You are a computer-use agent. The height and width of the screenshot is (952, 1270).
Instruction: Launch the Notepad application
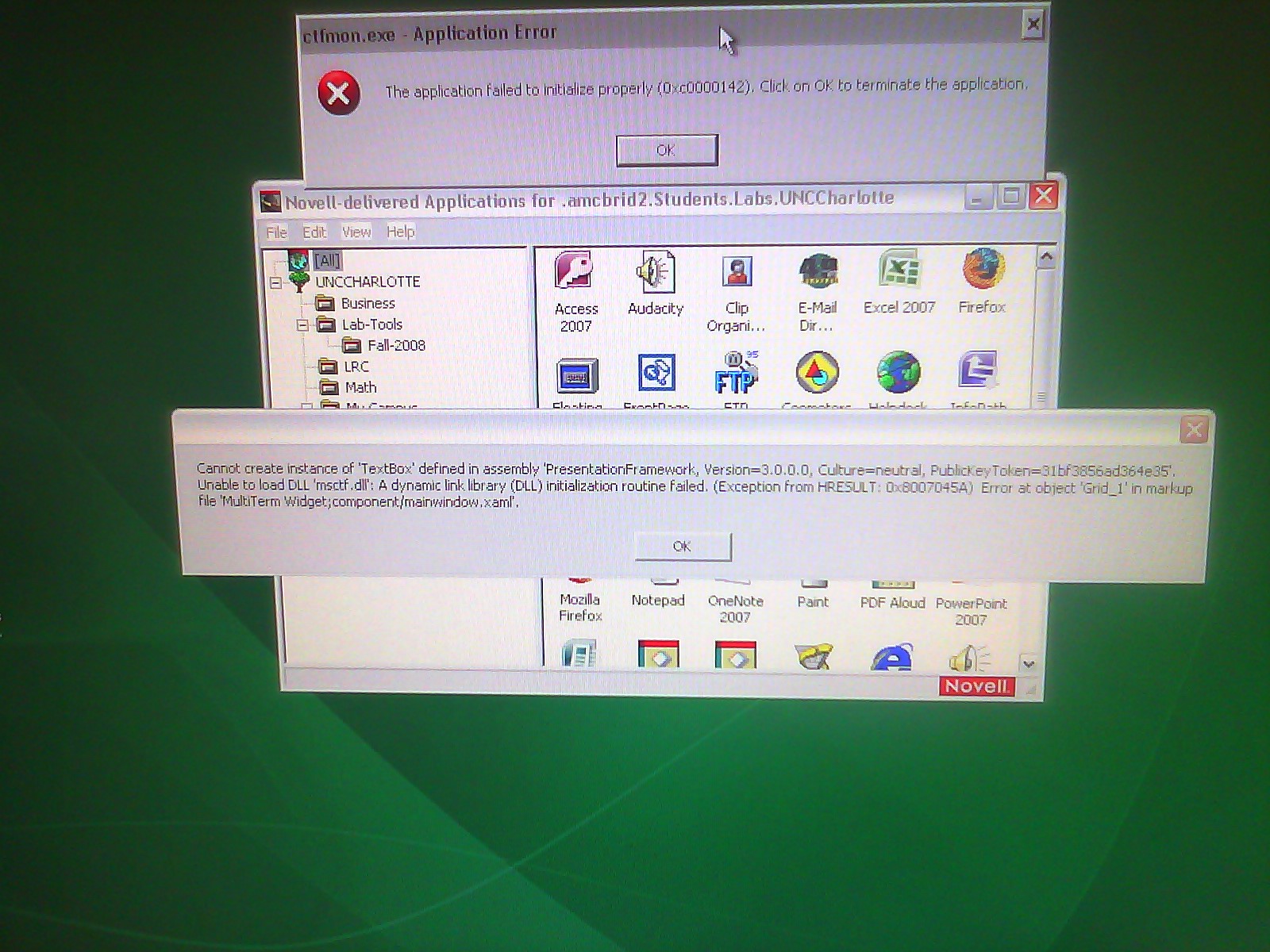657,600
